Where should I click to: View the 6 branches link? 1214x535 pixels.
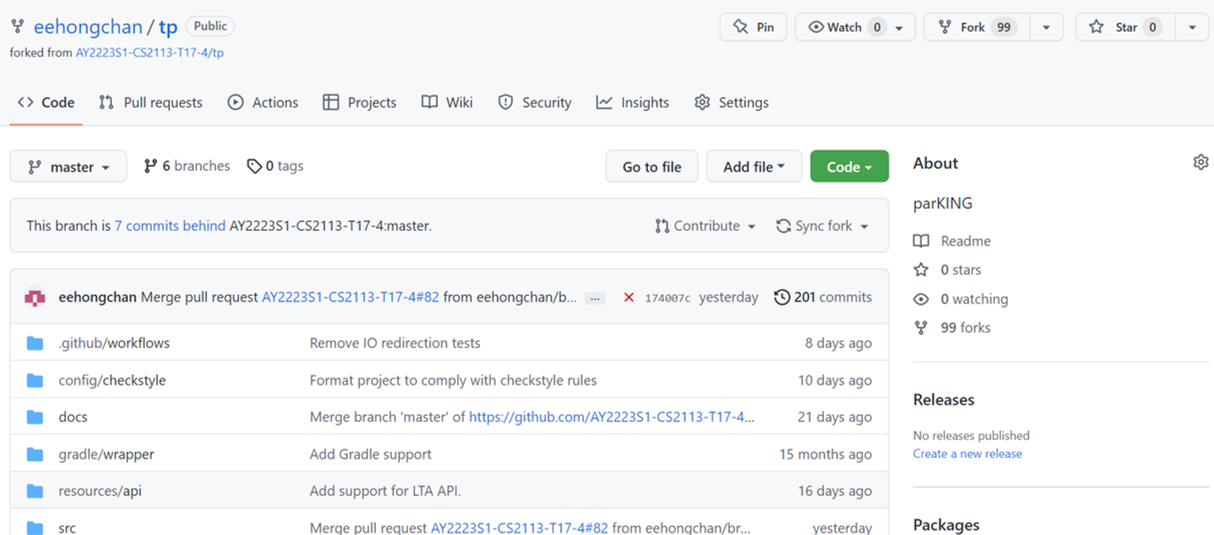pyautogui.click(x=187, y=166)
